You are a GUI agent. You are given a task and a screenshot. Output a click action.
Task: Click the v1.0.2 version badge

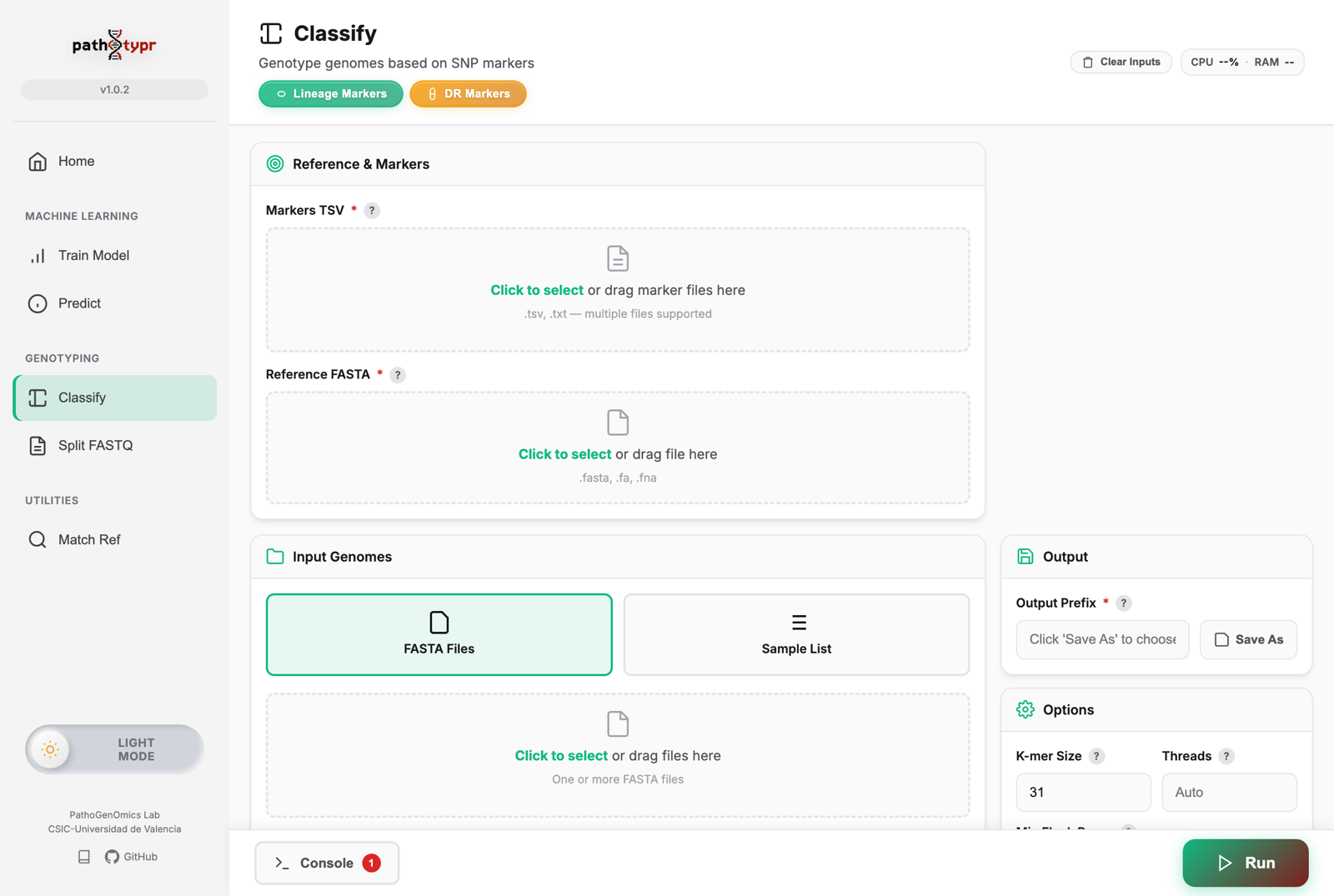coord(114,89)
